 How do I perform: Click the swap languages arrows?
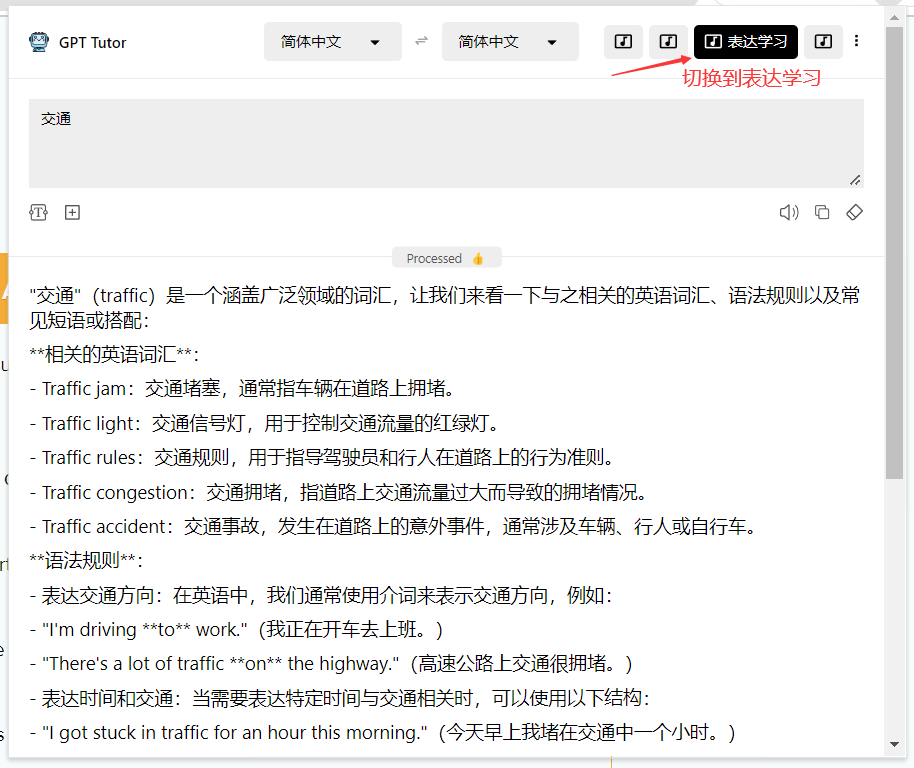[x=421, y=41]
